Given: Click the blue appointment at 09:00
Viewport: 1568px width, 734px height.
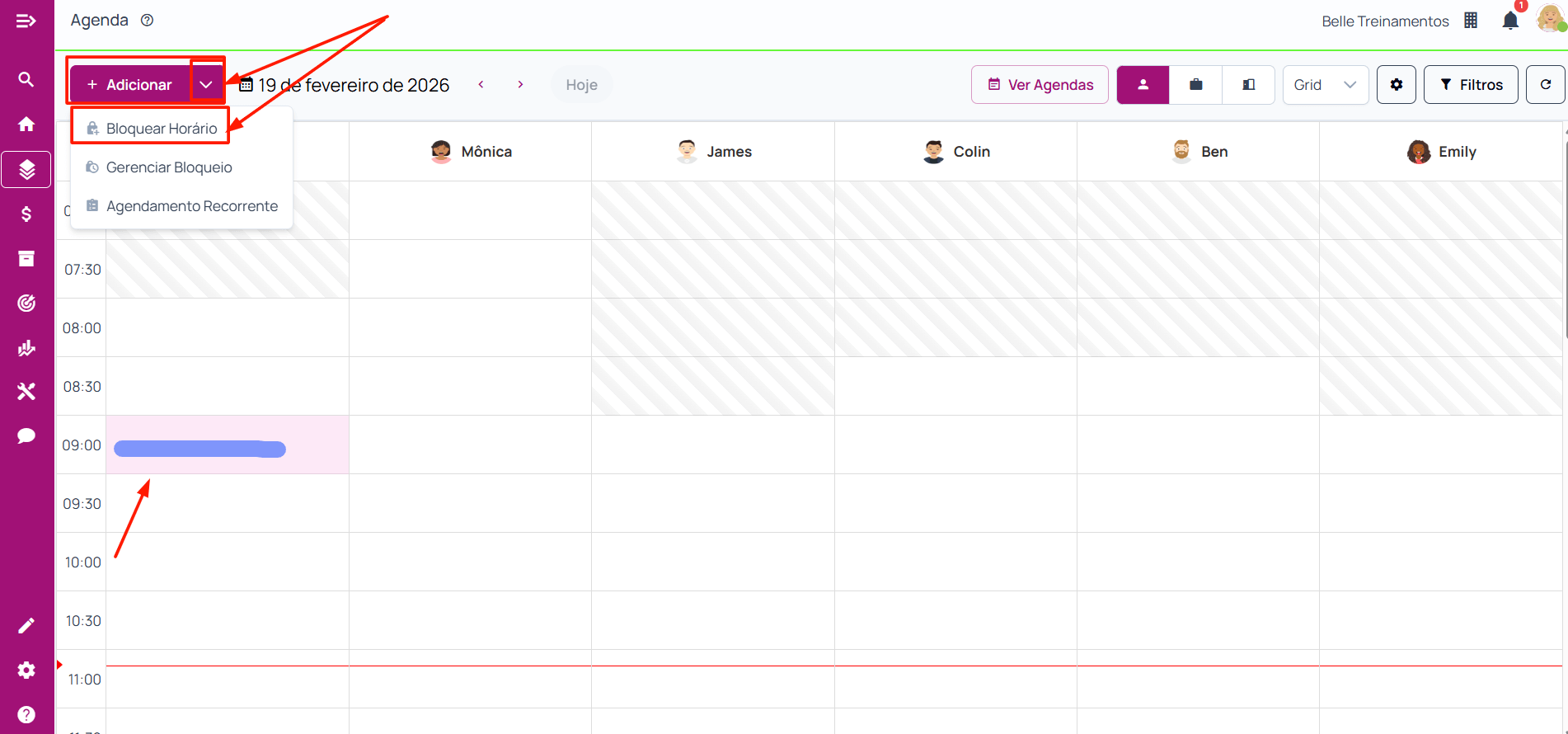Looking at the screenshot, I should coord(200,449).
